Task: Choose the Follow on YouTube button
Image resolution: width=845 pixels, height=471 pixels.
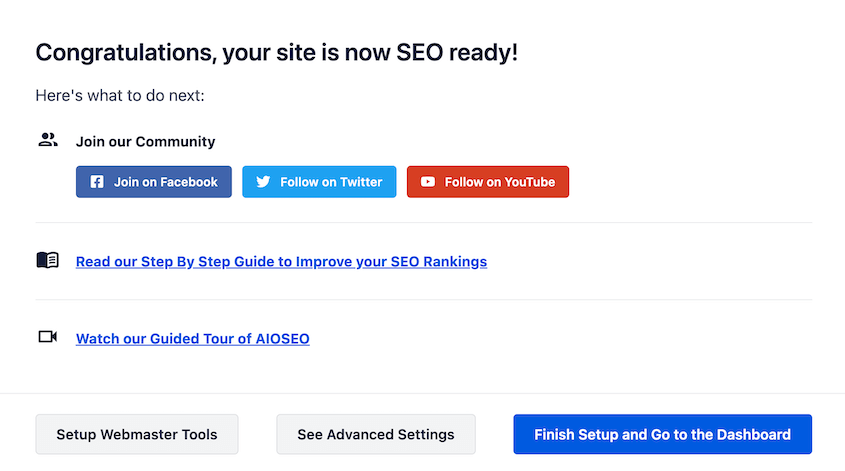Action: coord(488,182)
